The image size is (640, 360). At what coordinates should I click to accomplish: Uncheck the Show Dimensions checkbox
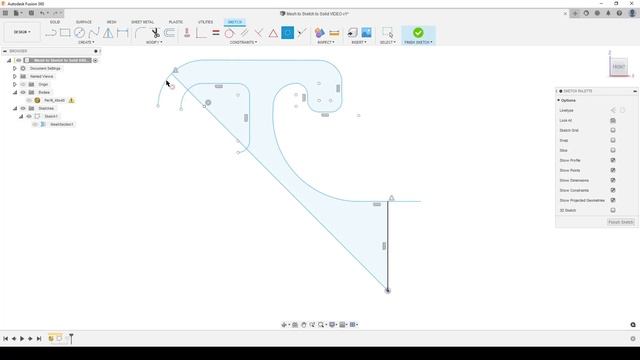pos(613,180)
